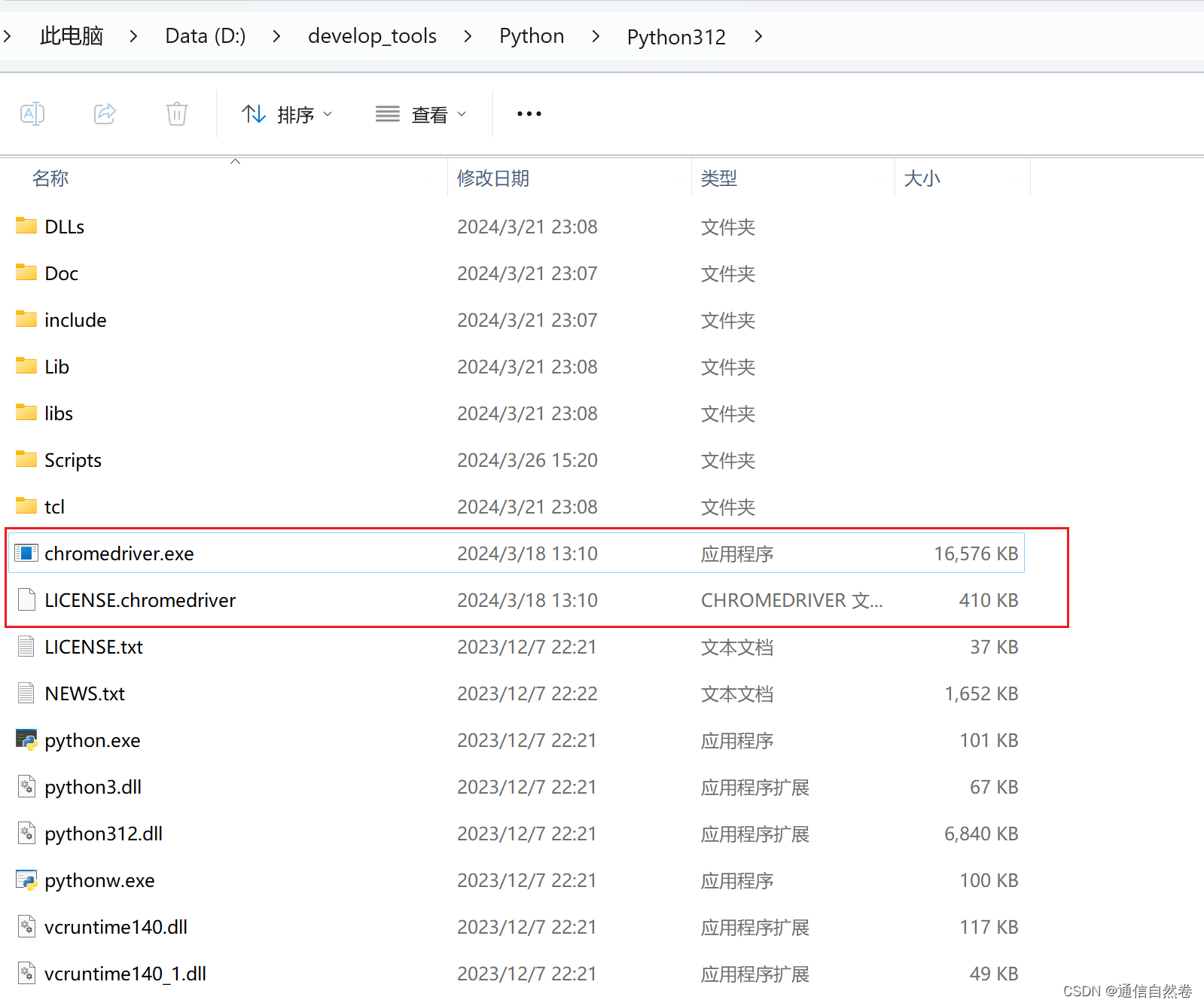Click the 1,652 KB size of NEWS.txt
This screenshot has width=1204, height=1006.
point(981,694)
